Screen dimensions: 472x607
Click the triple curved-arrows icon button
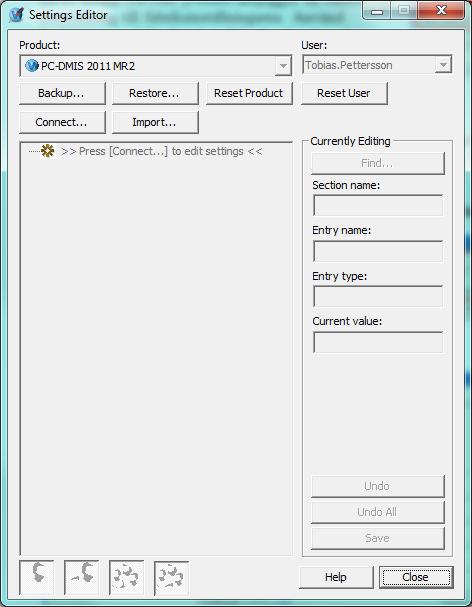pos(127,577)
